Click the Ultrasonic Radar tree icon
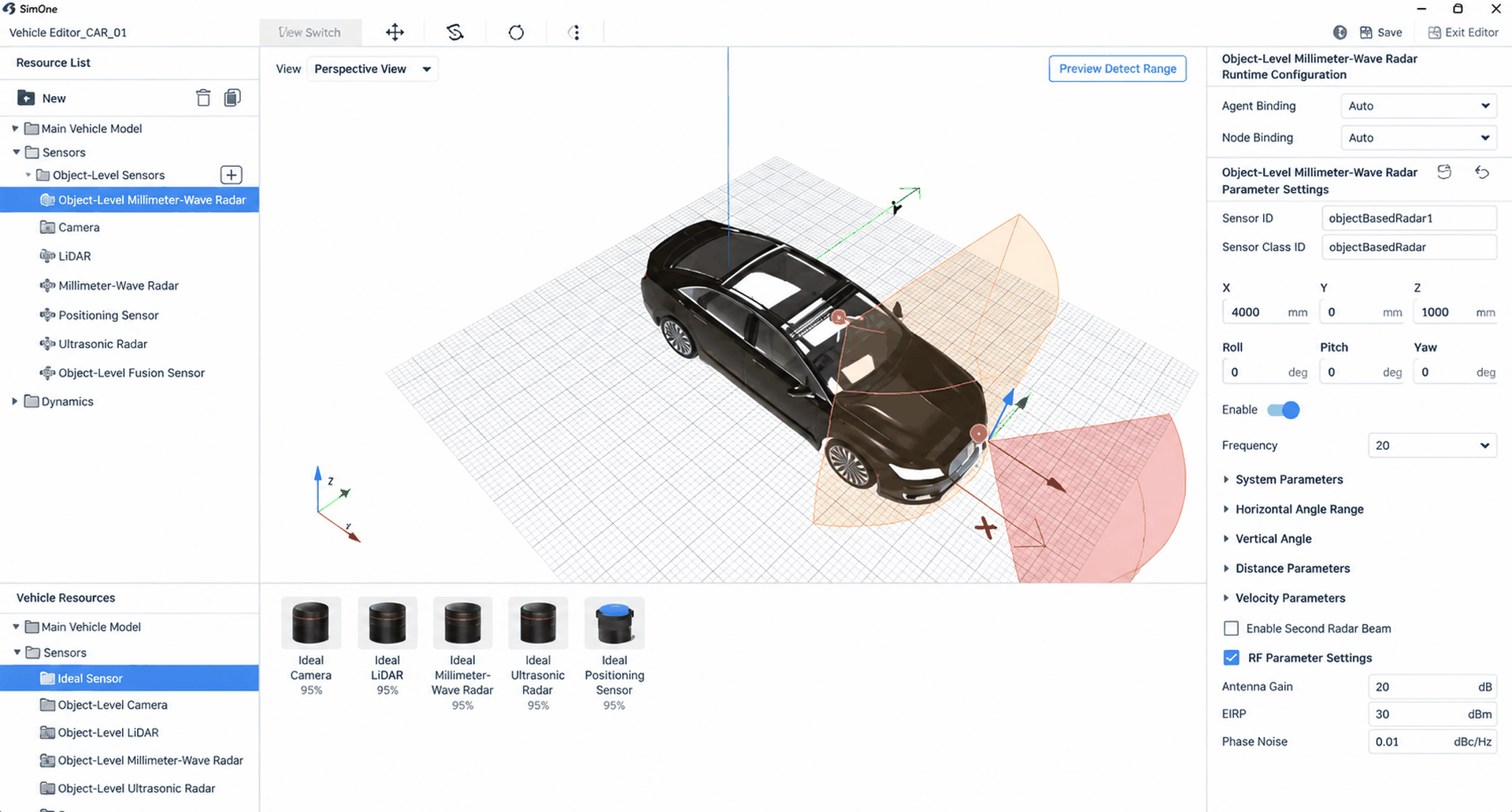1512x812 pixels. pos(47,343)
